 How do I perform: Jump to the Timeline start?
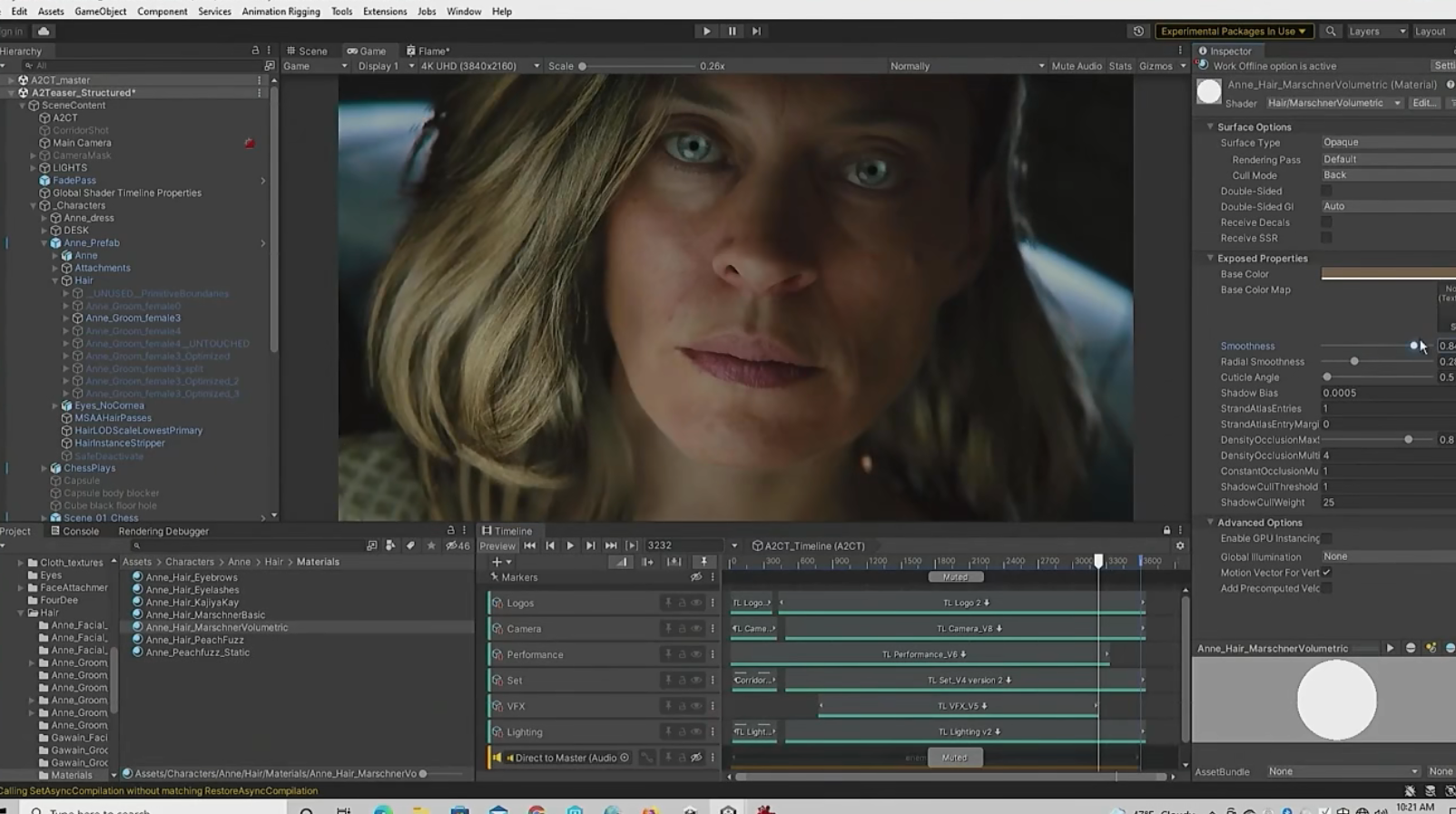(530, 545)
